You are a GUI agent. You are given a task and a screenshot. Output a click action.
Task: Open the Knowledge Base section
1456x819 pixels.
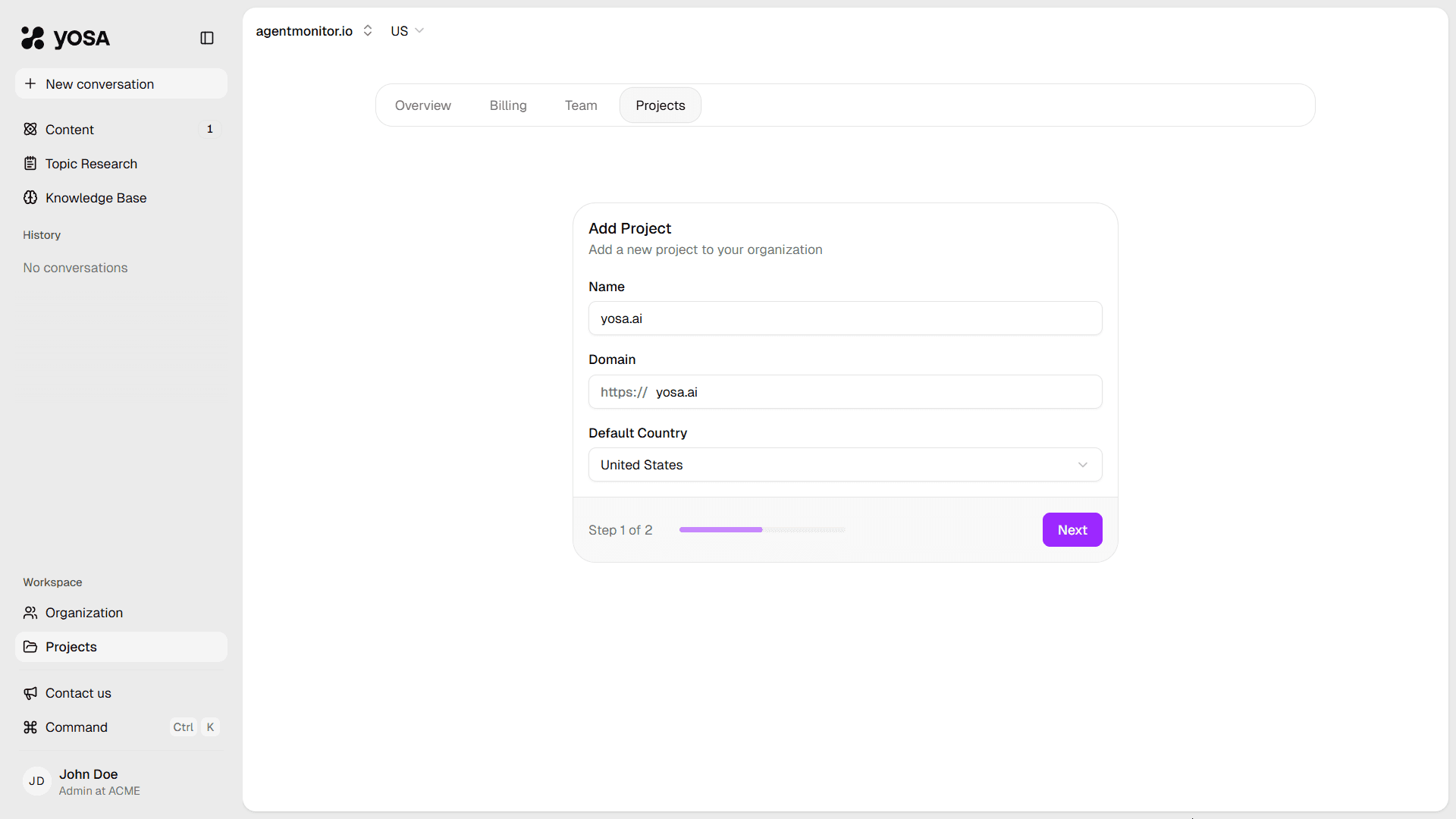pyautogui.click(x=95, y=197)
